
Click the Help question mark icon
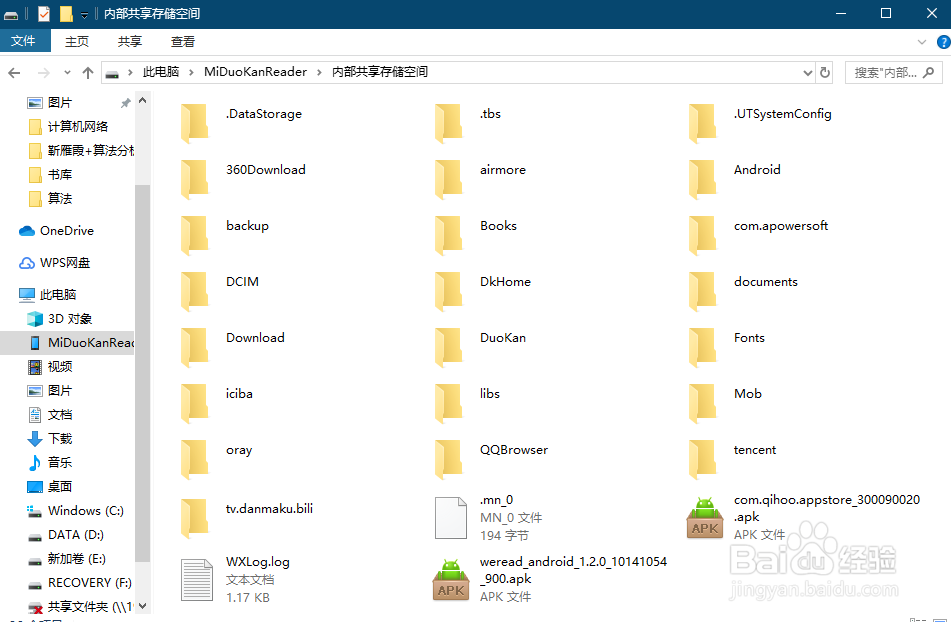[944, 42]
